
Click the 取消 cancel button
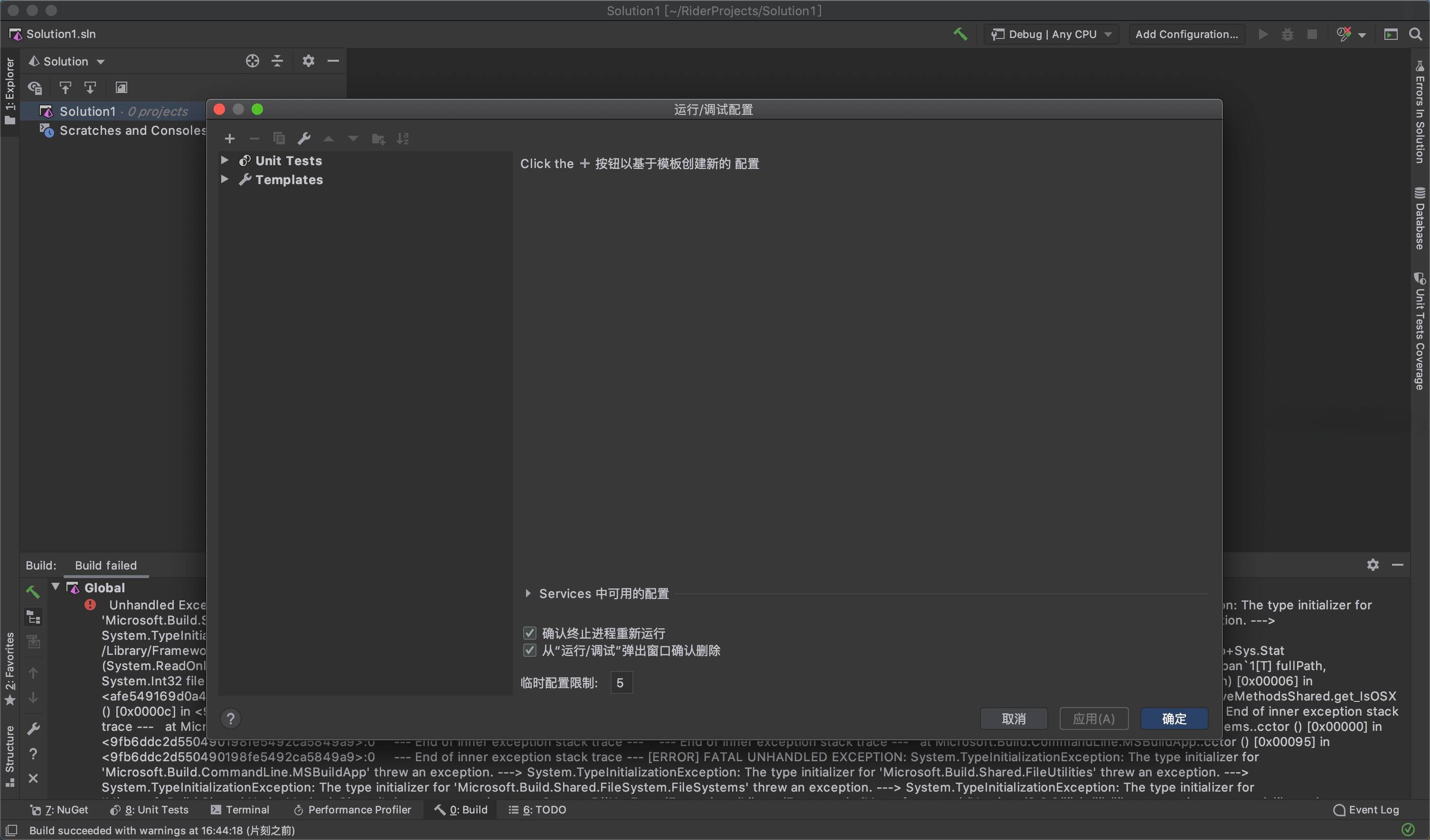1014,719
